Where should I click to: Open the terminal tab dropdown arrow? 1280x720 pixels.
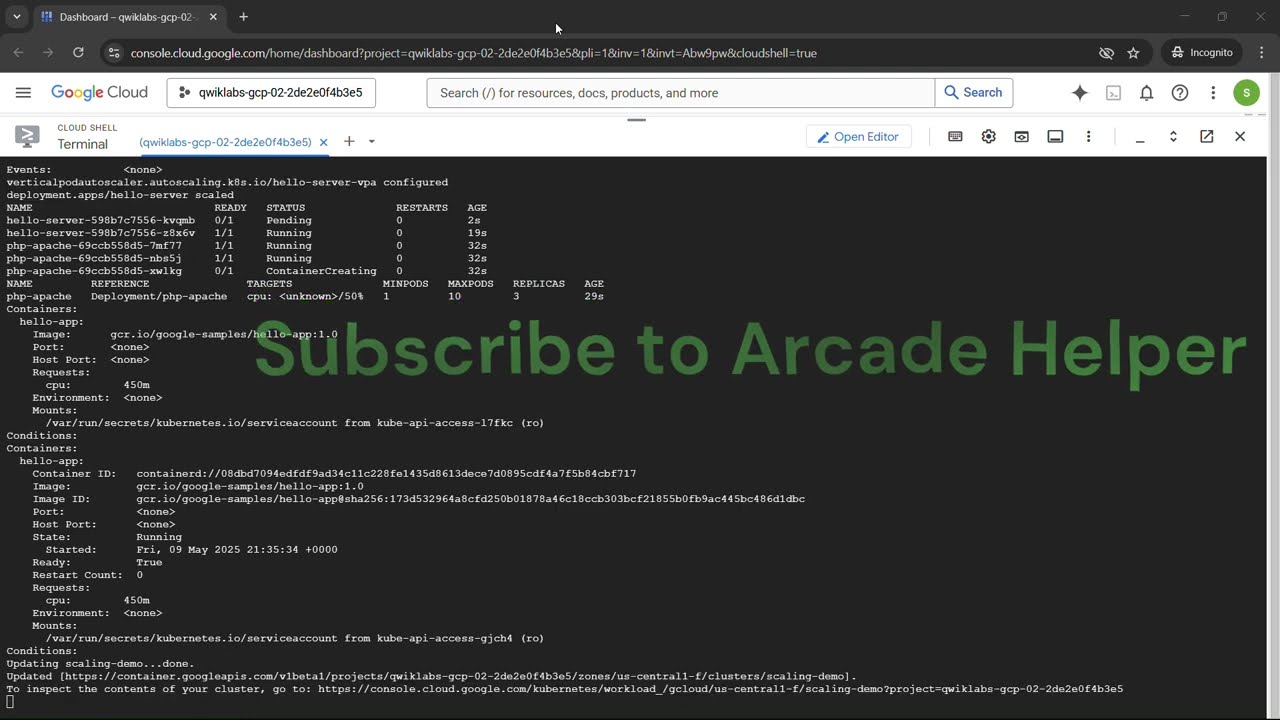click(371, 142)
